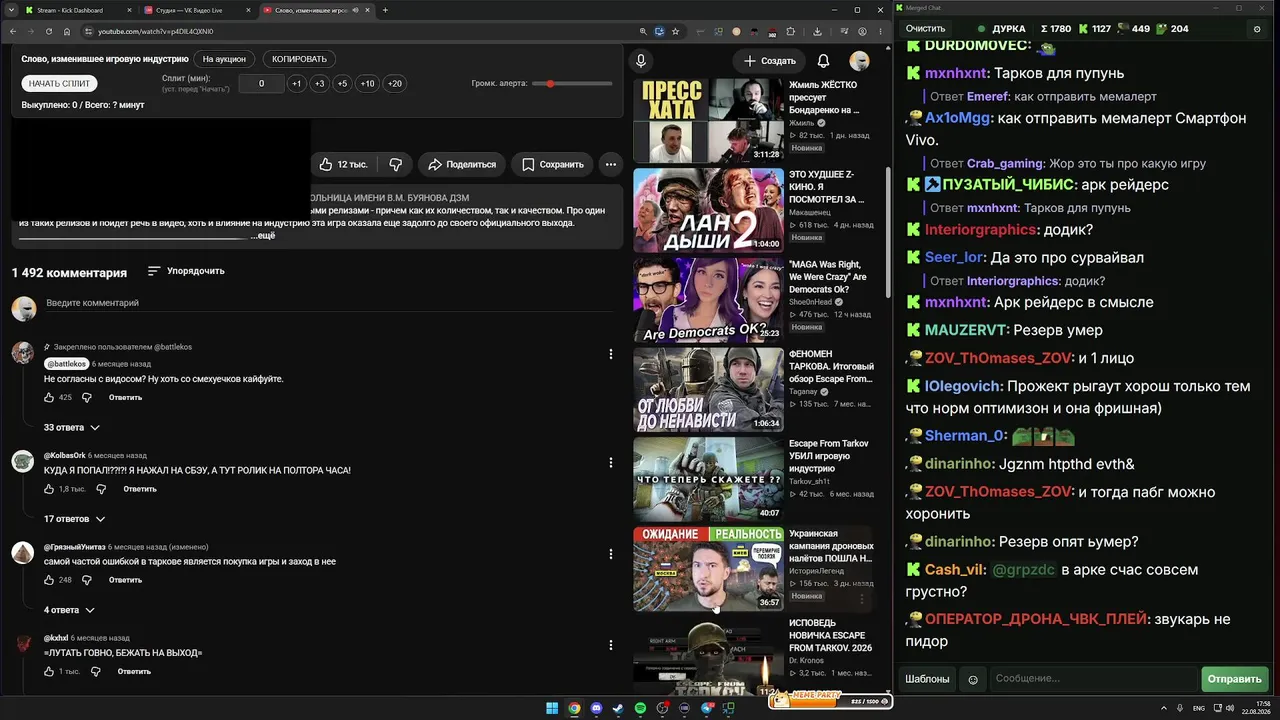Expand 33 ответа replies
Screen dimensions: 1280x720
tap(72, 427)
